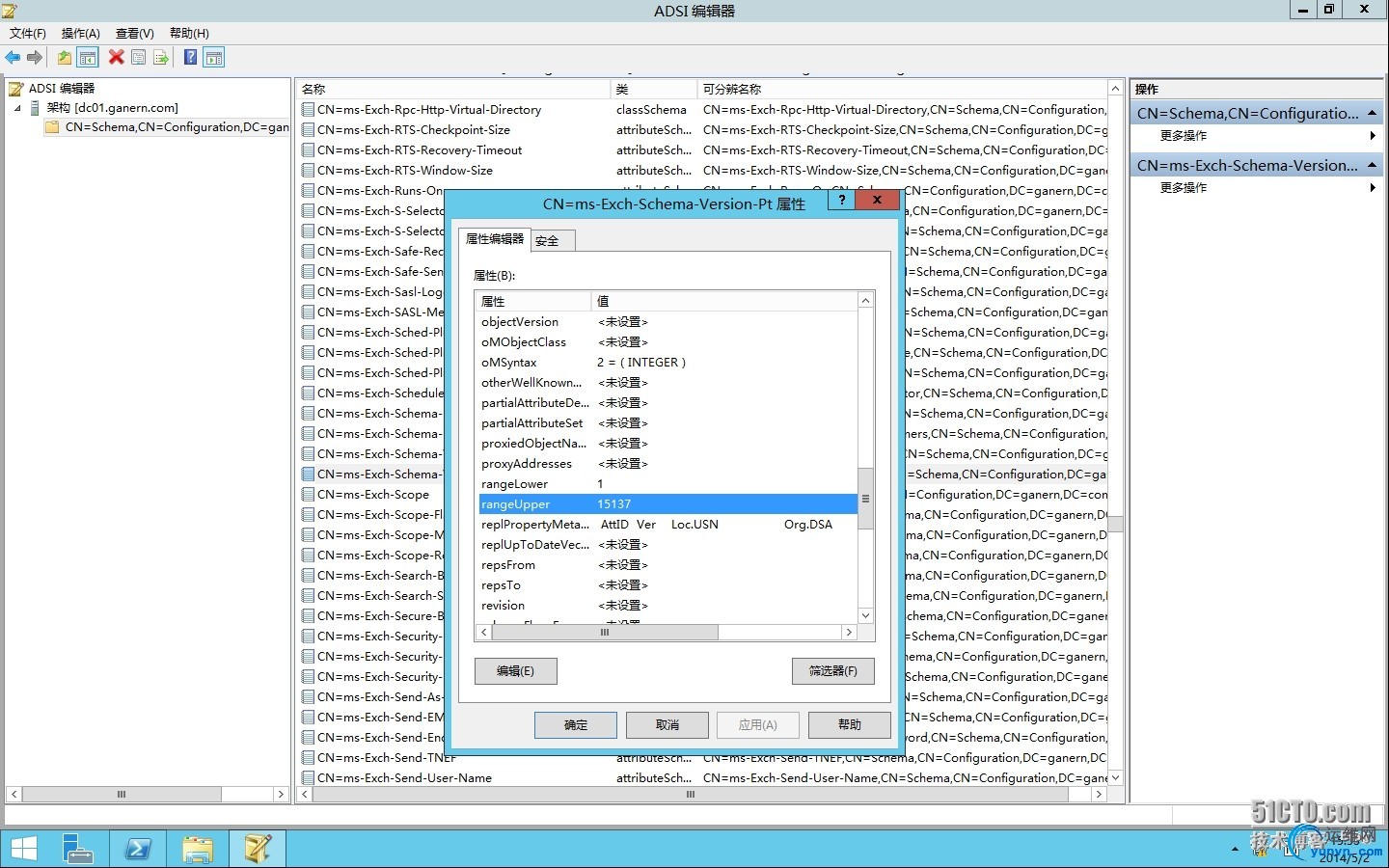Select the repsFrom attribute row
This screenshot has height=868, width=1389.
coord(667,565)
